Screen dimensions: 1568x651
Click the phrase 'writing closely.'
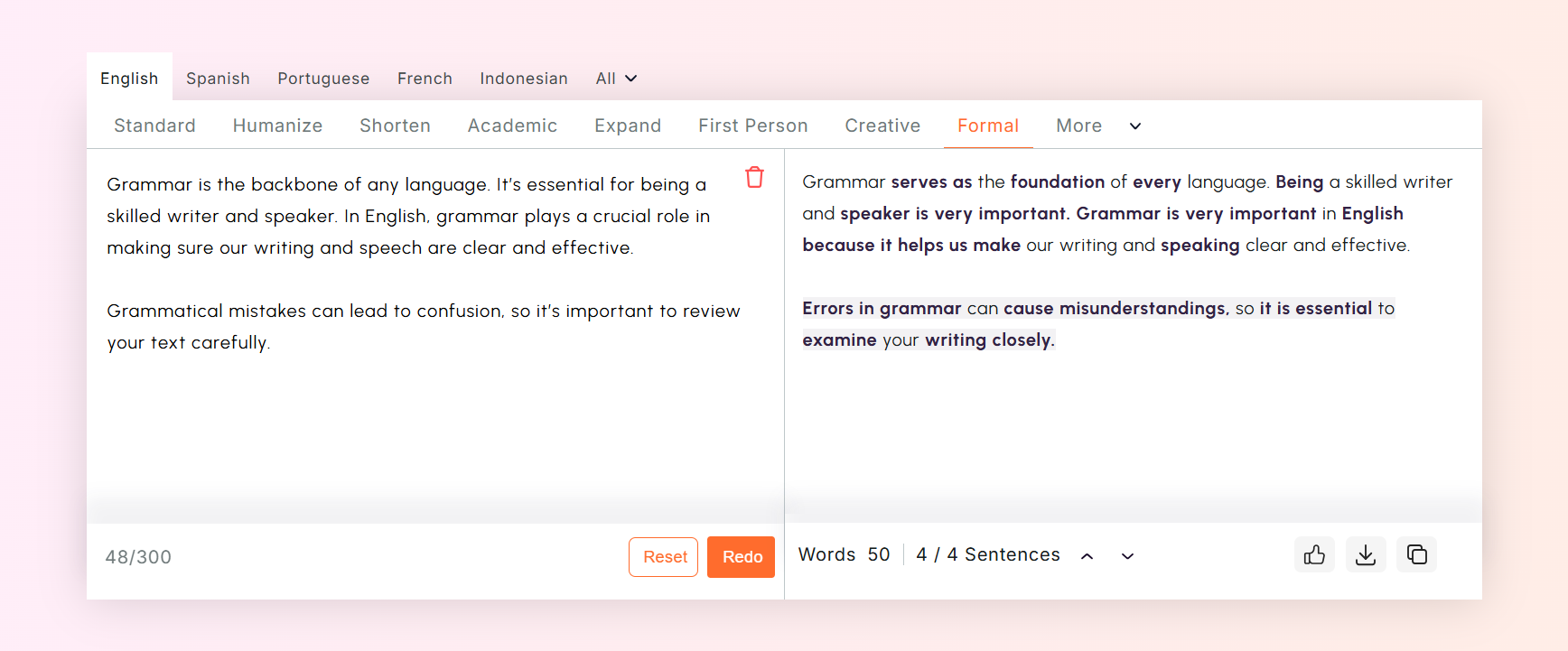990,340
